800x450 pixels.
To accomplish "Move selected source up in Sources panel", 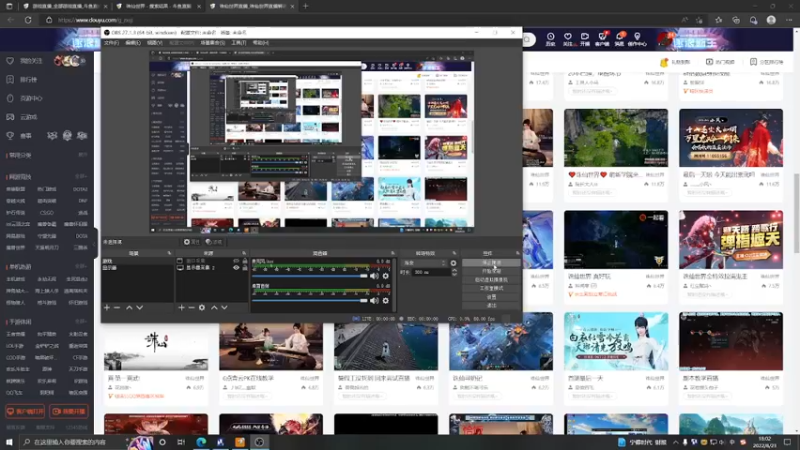I will pyautogui.click(x=214, y=308).
